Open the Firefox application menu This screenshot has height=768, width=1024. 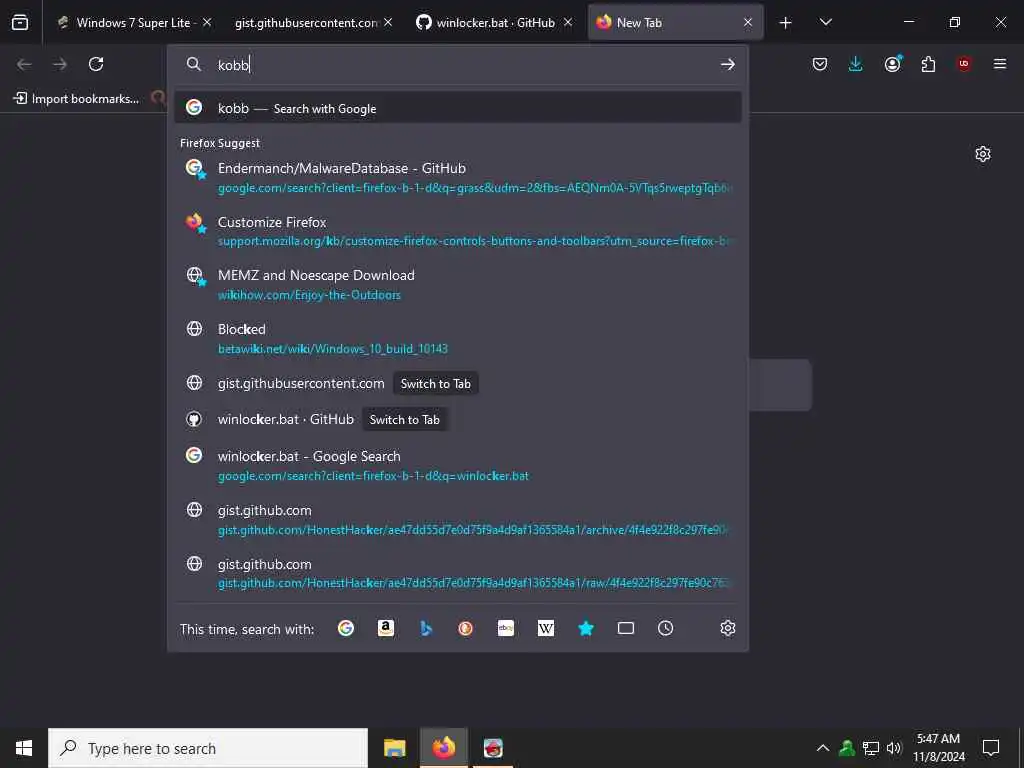tap(1000, 64)
